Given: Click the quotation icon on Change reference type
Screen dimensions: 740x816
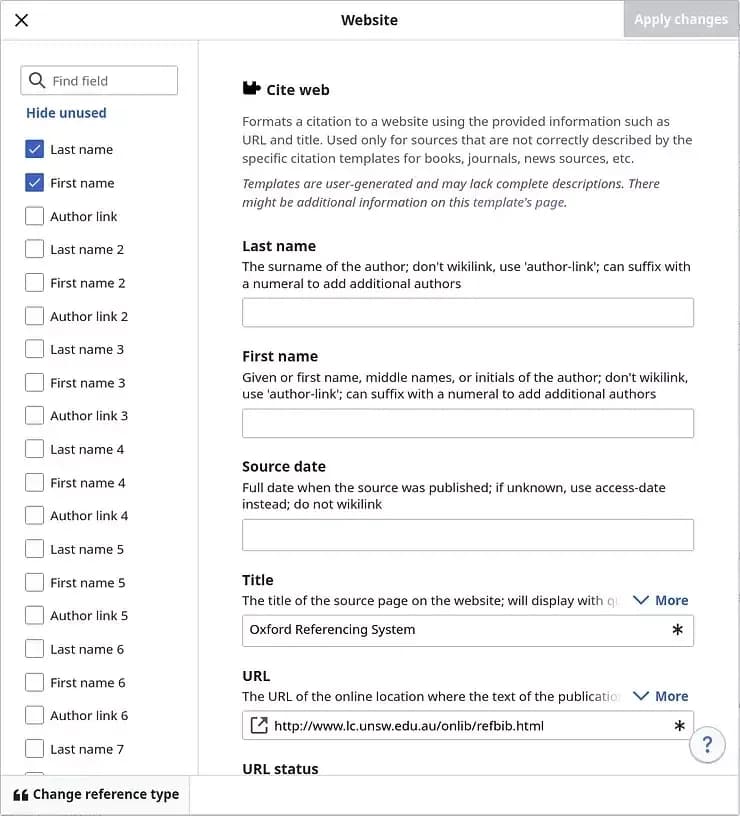Looking at the screenshot, I should 22,794.
